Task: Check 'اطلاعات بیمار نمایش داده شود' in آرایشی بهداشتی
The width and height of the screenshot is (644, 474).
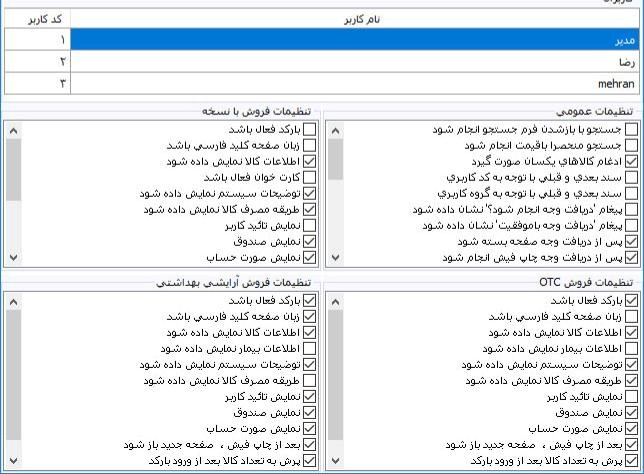Action: point(309,349)
